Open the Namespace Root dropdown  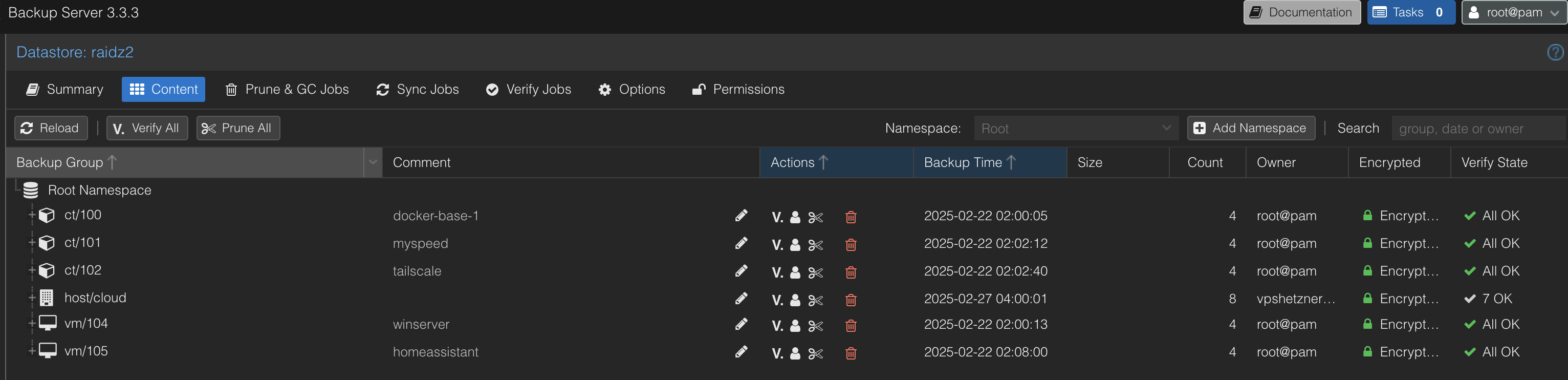point(1075,129)
